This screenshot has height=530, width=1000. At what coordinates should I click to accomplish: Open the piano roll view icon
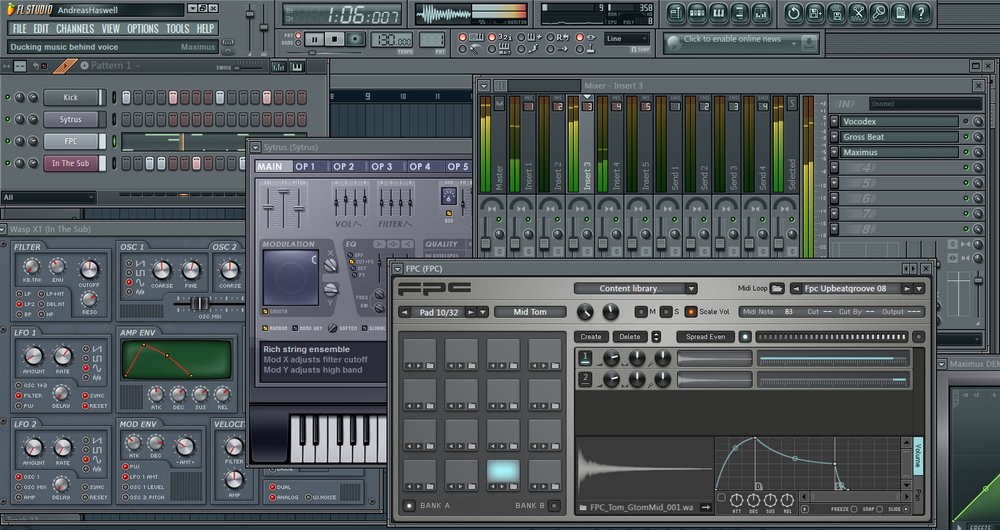718,13
